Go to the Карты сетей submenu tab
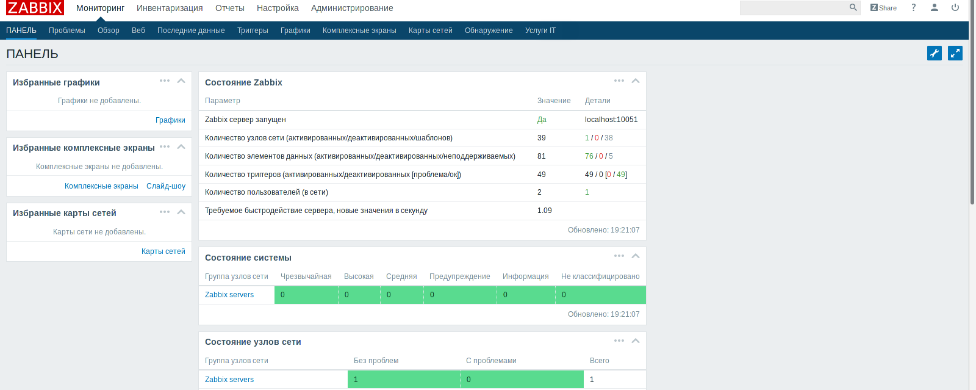The height and width of the screenshot is (390, 976). tap(430, 30)
